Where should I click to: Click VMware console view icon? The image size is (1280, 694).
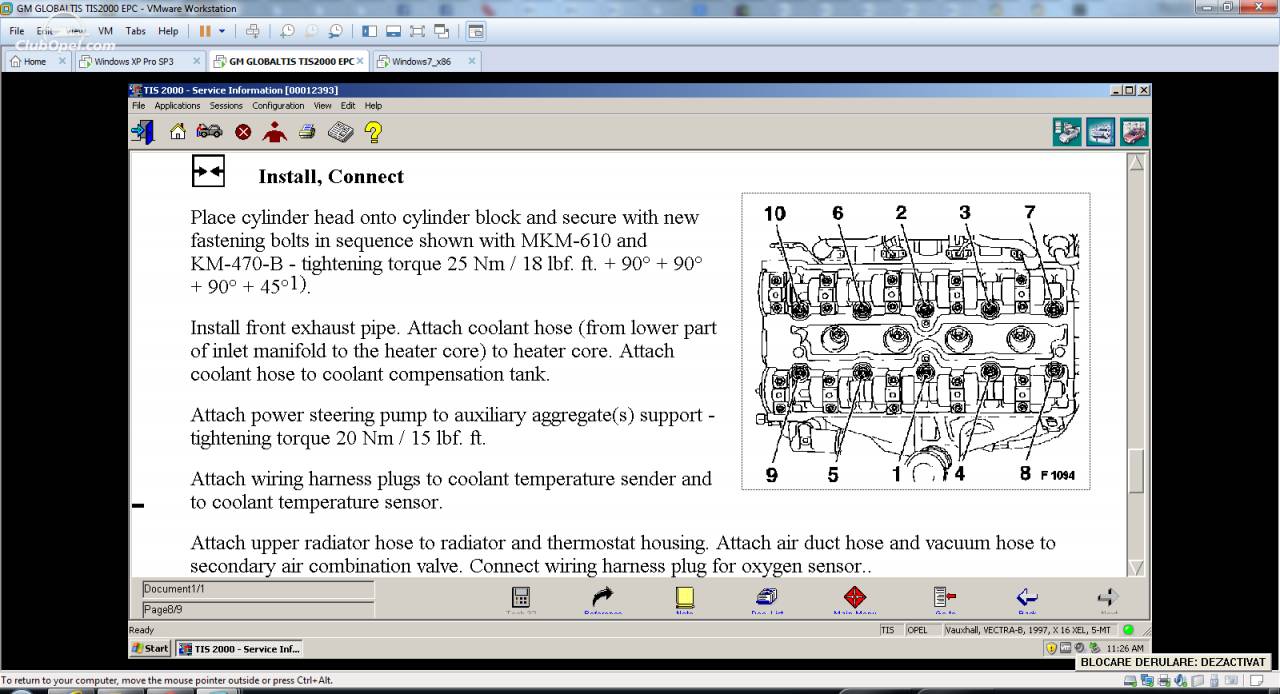pos(475,31)
